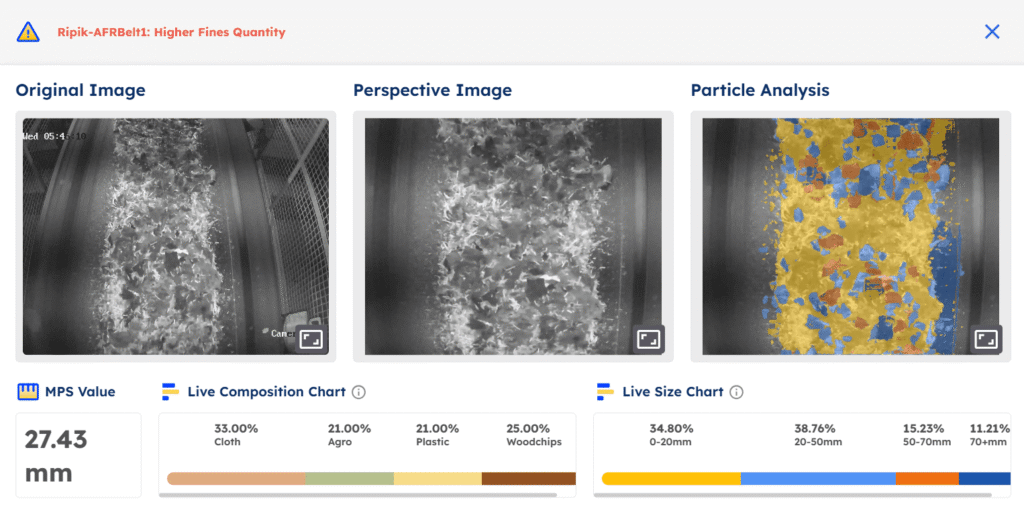Click the composition chart horizontal scrollbar

(x=362, y=494)
